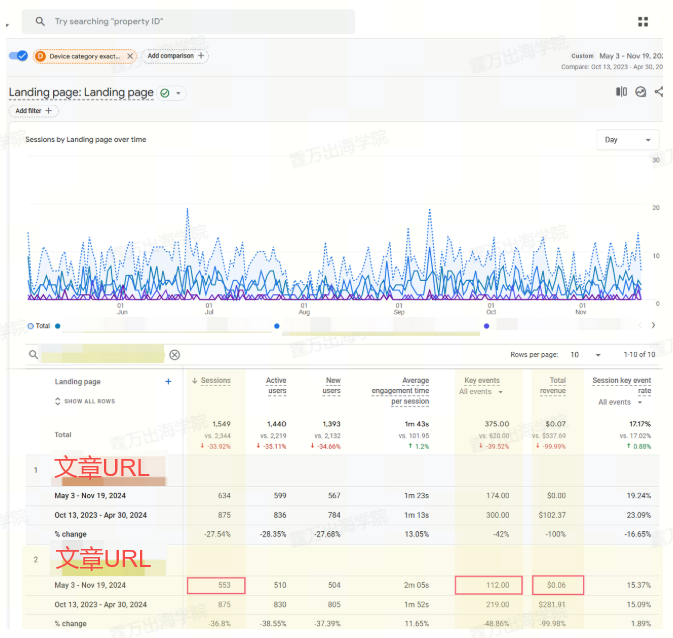The height and width of the screenshot is (638, 673).
Task: Open the edit comparisons icon
Action: tap(621, 91)
